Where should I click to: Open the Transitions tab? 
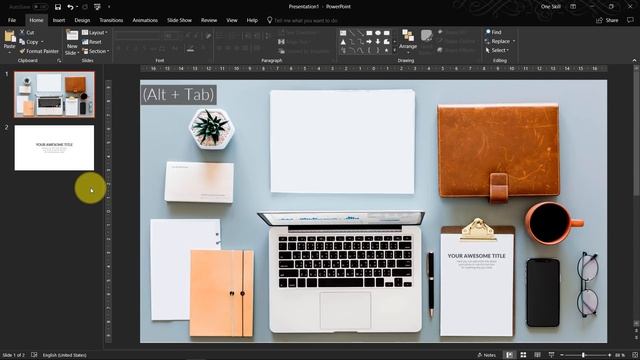(x=111, y=20)
